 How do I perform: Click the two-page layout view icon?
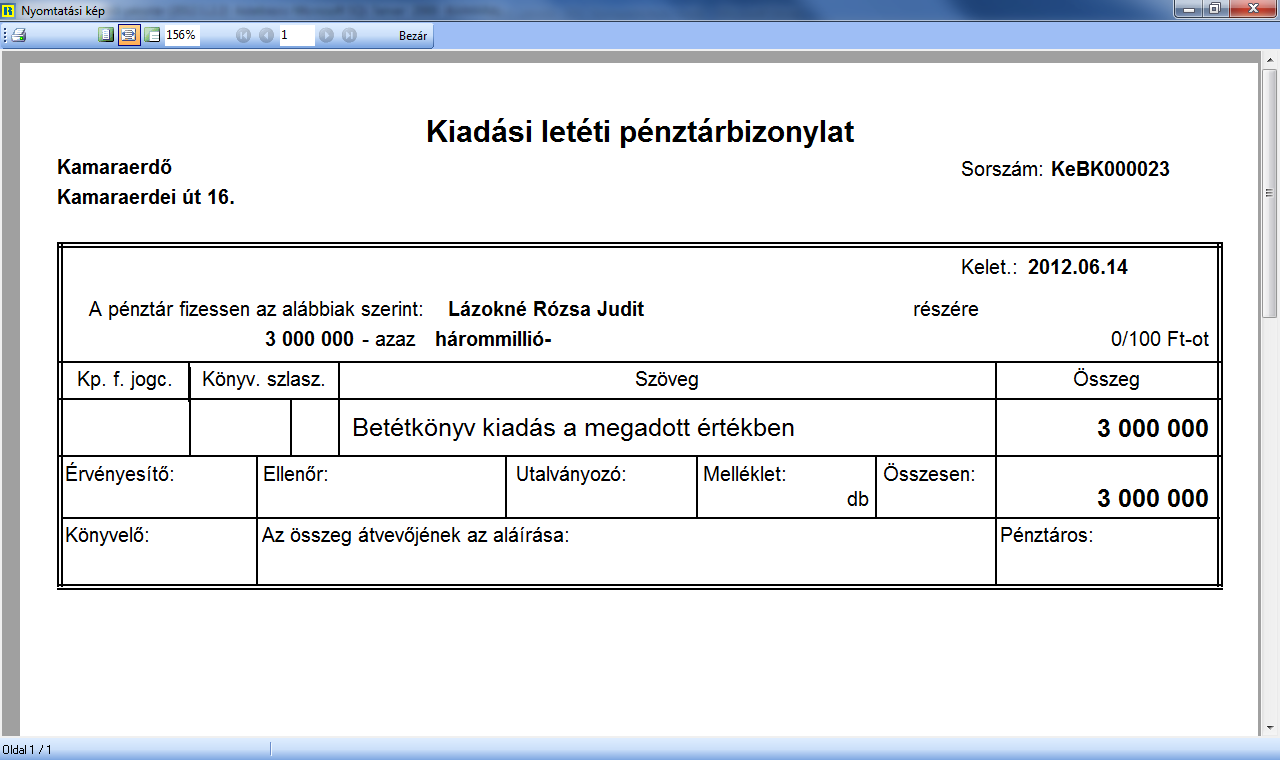click(152, 35)
